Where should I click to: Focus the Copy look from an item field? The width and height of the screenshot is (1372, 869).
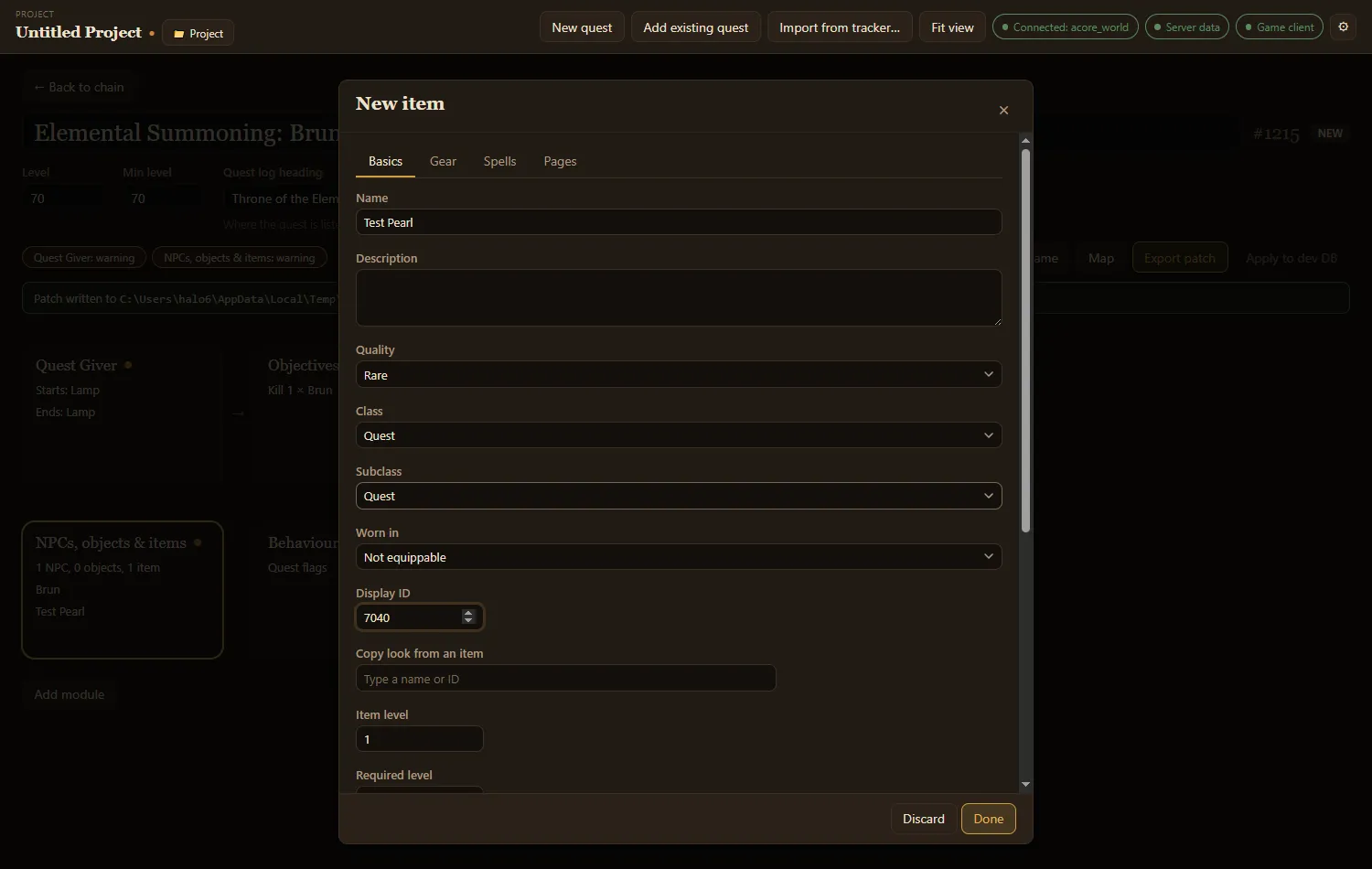coord(565,679)
